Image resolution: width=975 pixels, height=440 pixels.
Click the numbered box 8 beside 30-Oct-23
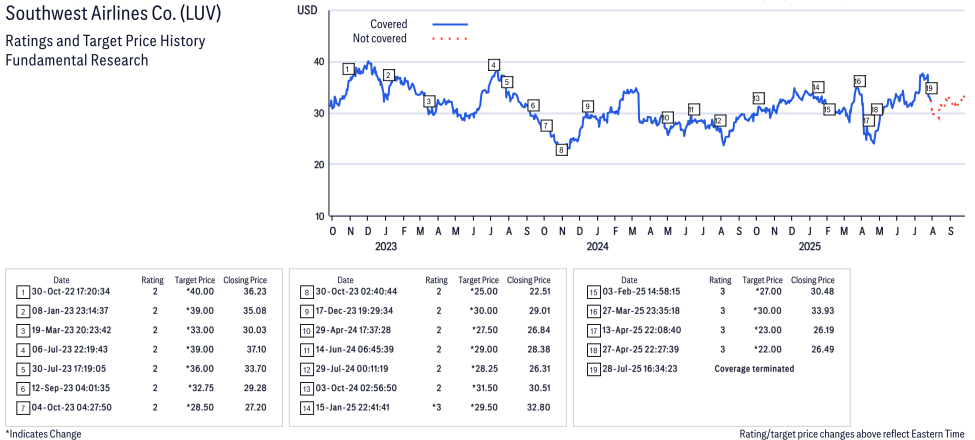[305, 291]
